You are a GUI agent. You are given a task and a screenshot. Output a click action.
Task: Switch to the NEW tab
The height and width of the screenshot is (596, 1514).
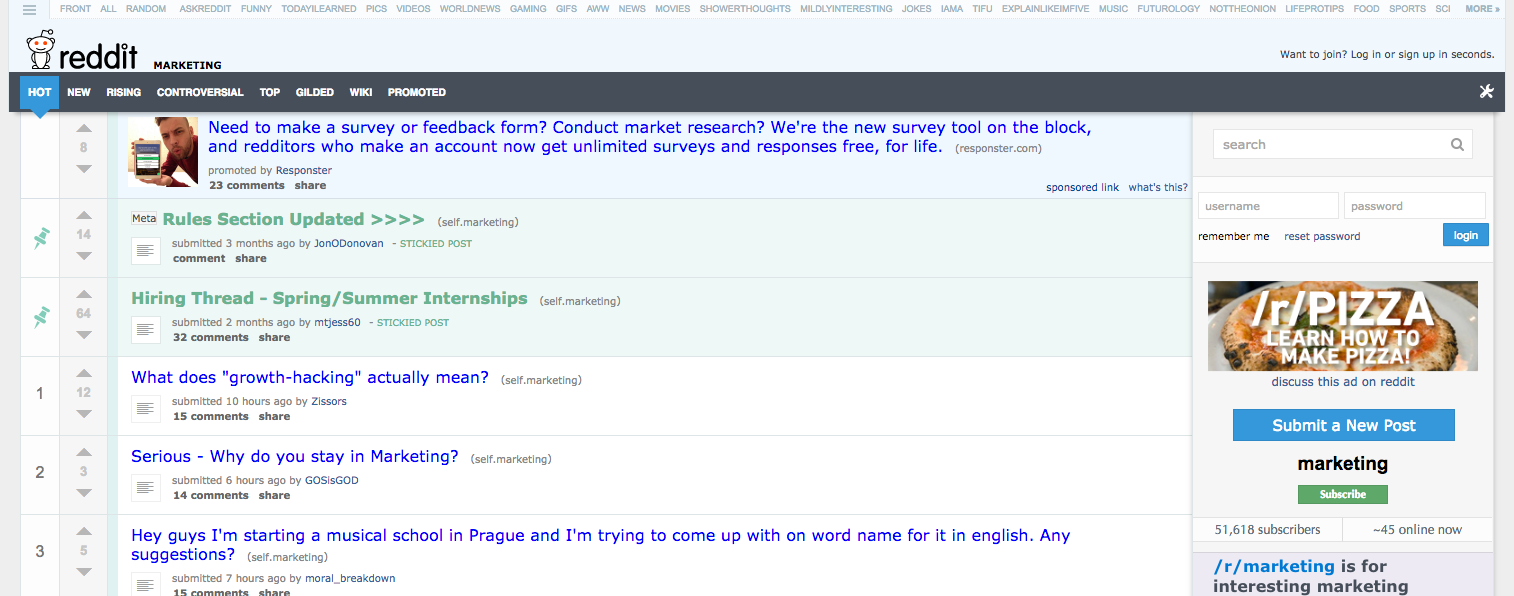coord(79,92)
